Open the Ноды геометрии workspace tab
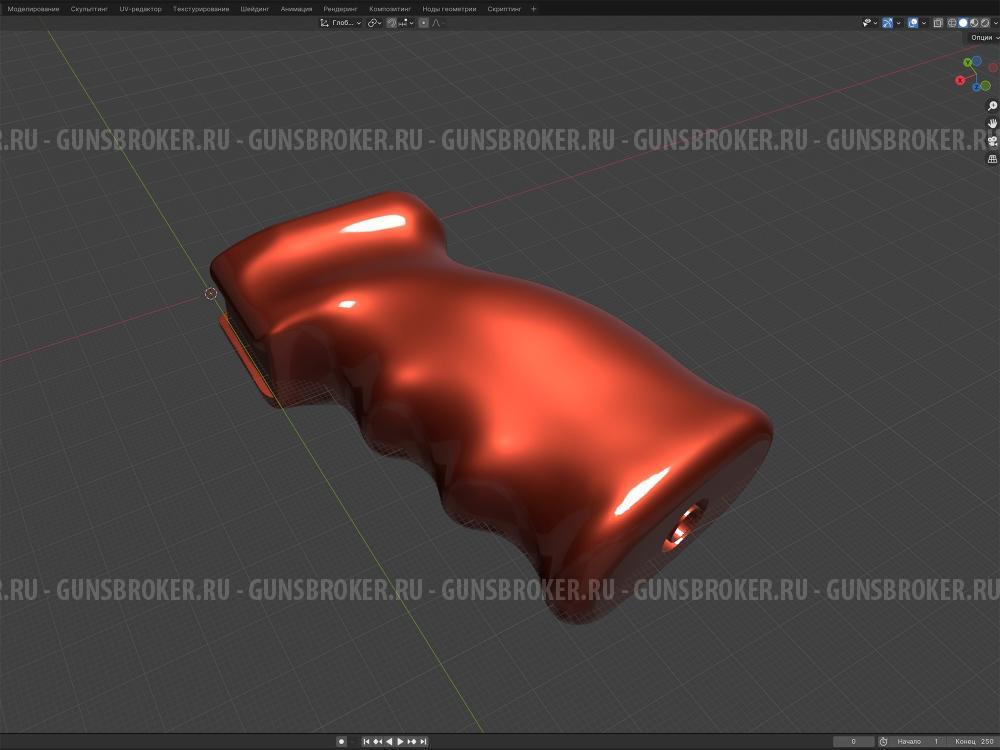 [449, 9]
